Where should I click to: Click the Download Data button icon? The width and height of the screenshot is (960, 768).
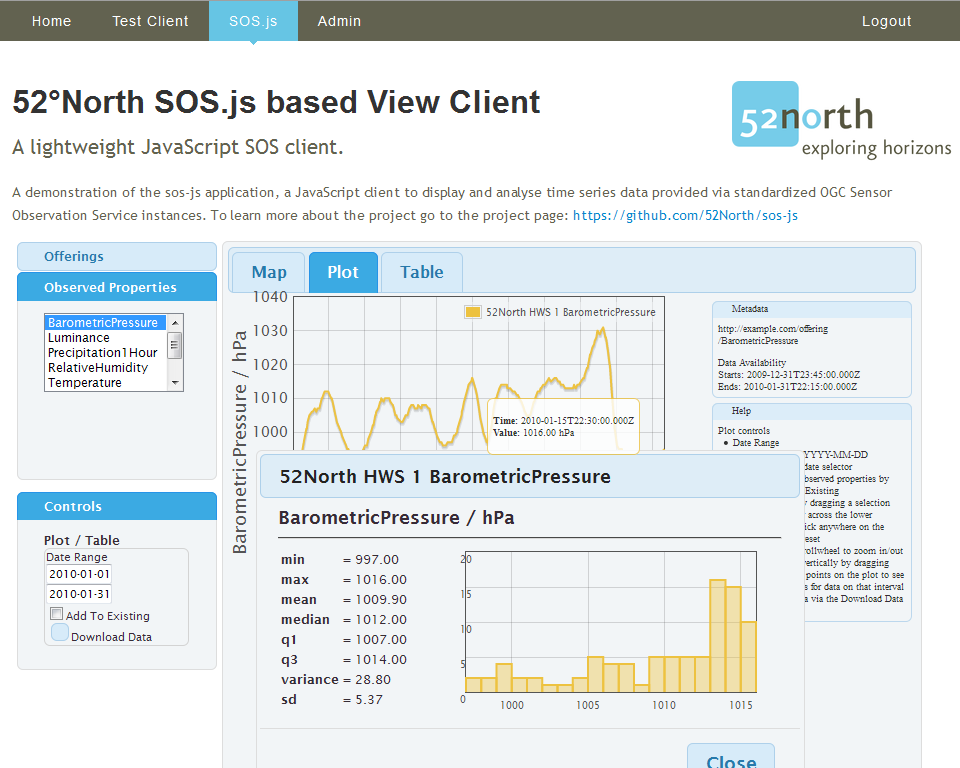[x=60, y=632]
